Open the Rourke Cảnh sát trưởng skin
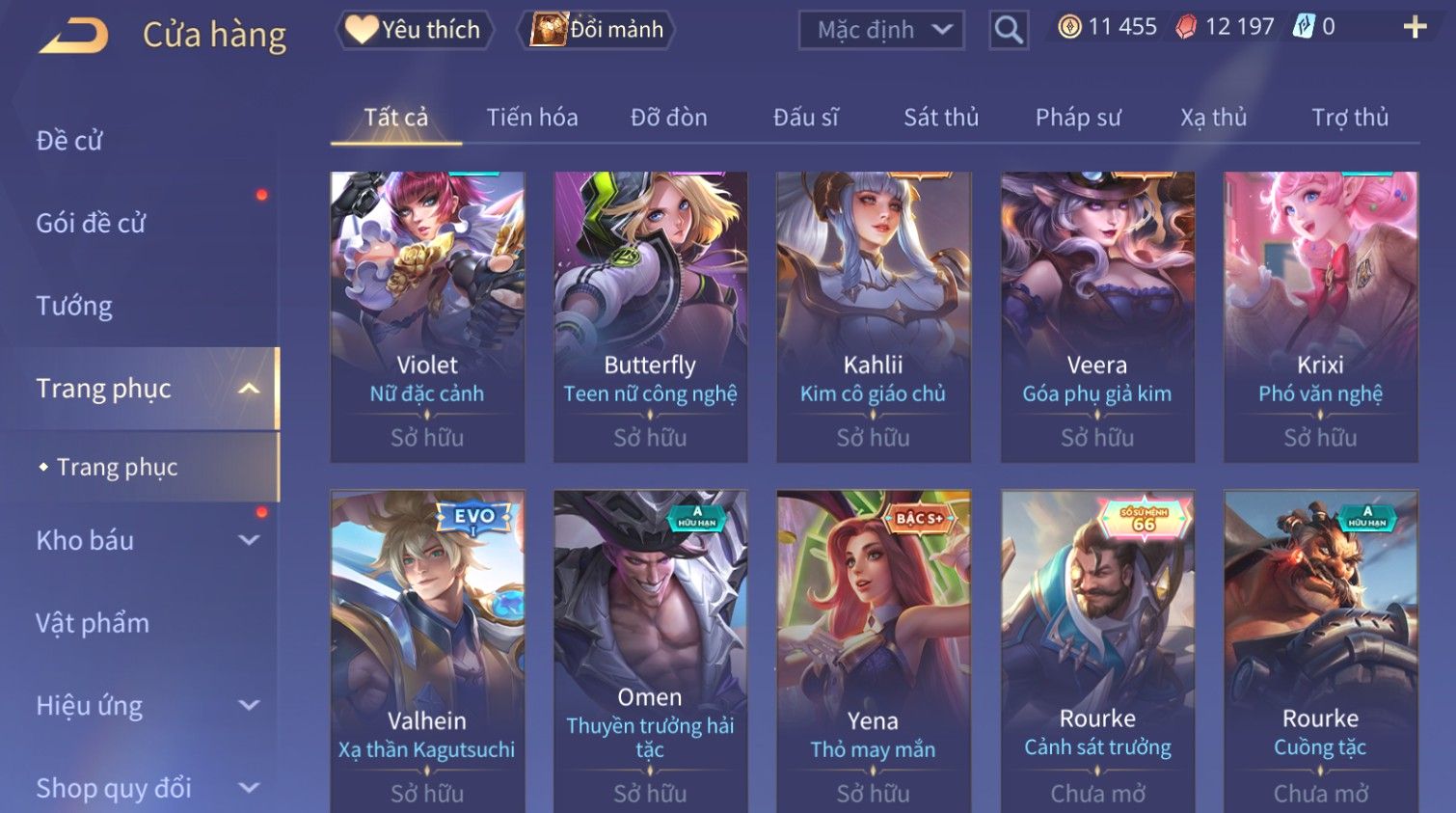This screenshot has height=813, width=1456. pos(1097,652)
